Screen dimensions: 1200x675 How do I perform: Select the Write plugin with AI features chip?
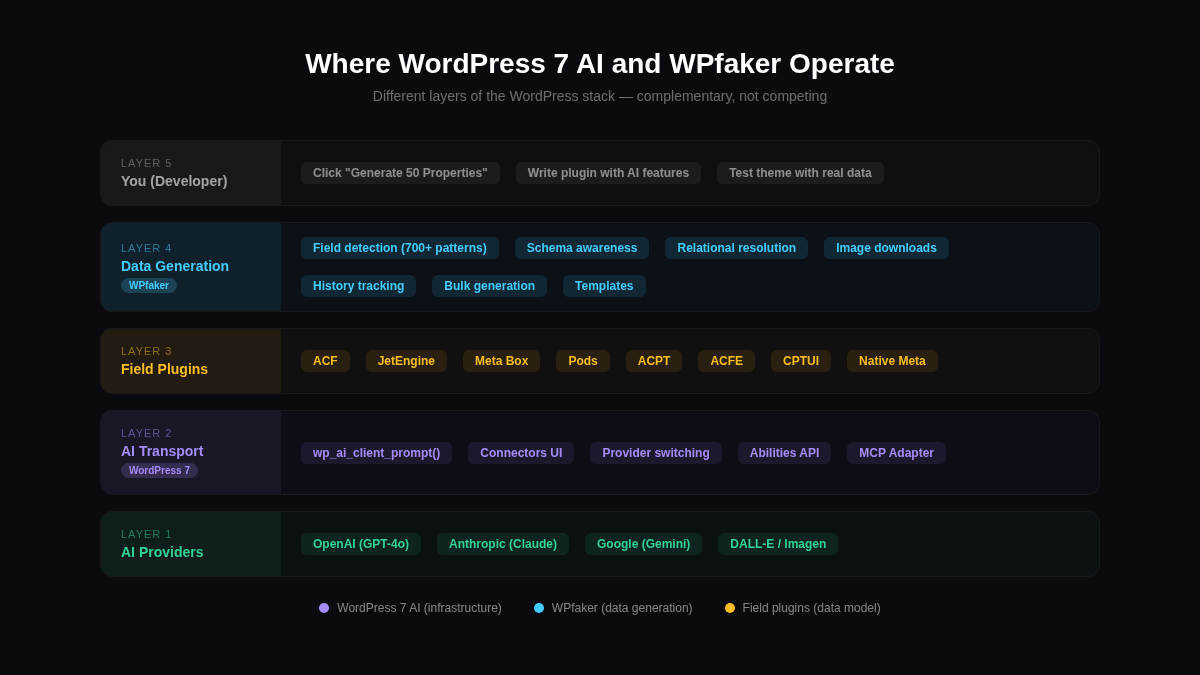point(608,173)
